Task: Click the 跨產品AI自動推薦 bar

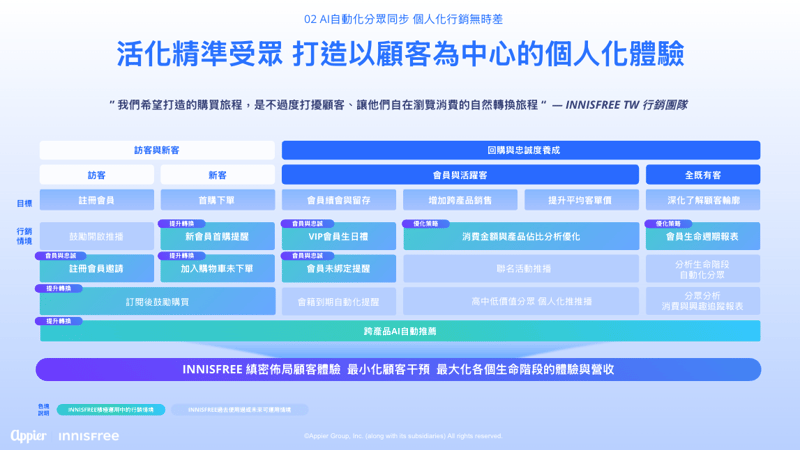Action: tap(400, 331)
